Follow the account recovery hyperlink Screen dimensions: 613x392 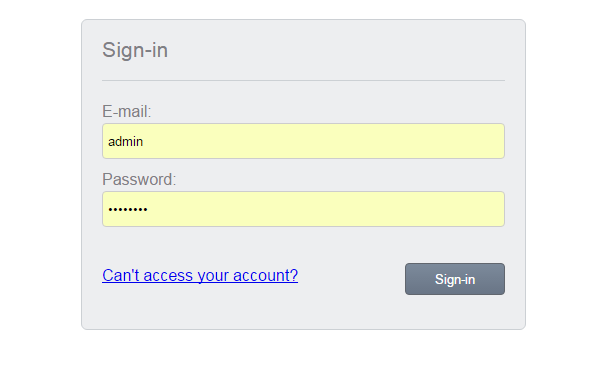click(200, 276)
